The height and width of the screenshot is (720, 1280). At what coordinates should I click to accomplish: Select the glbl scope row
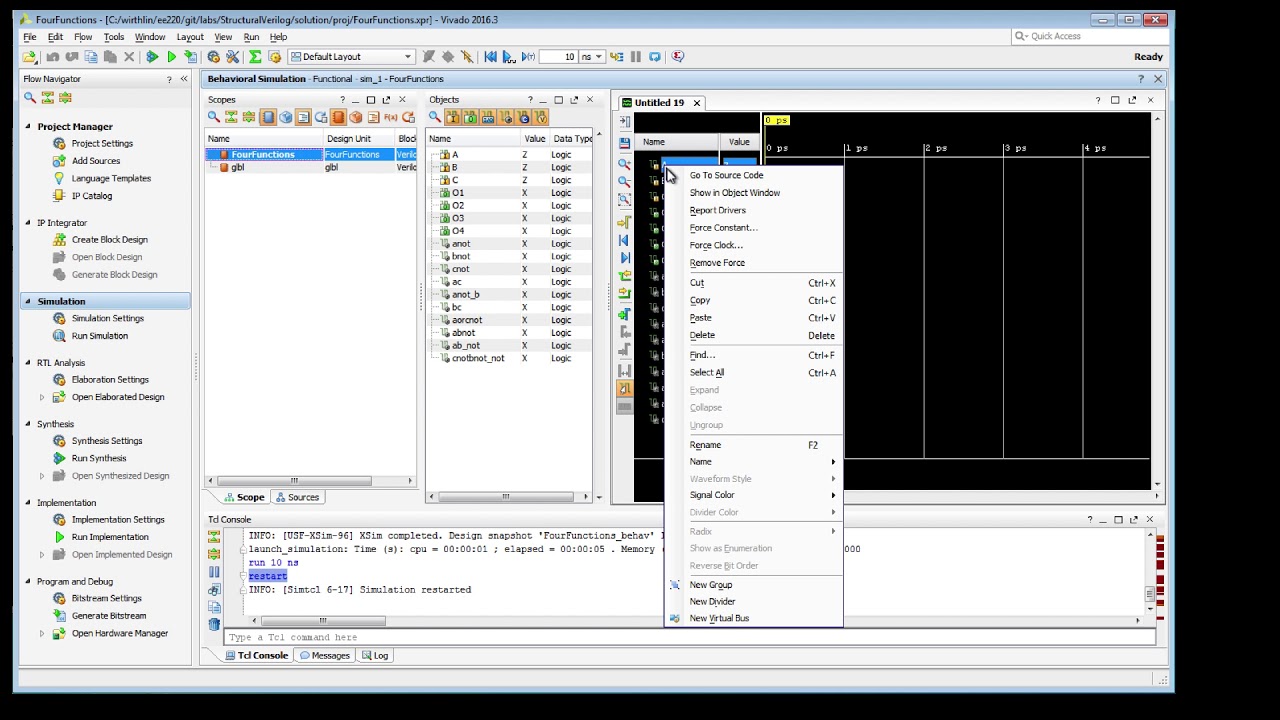pos(310,168)
